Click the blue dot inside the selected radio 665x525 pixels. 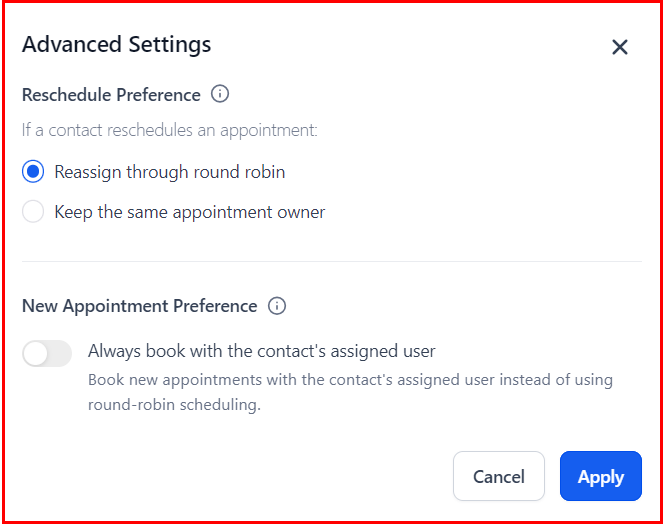pos(33,172)
